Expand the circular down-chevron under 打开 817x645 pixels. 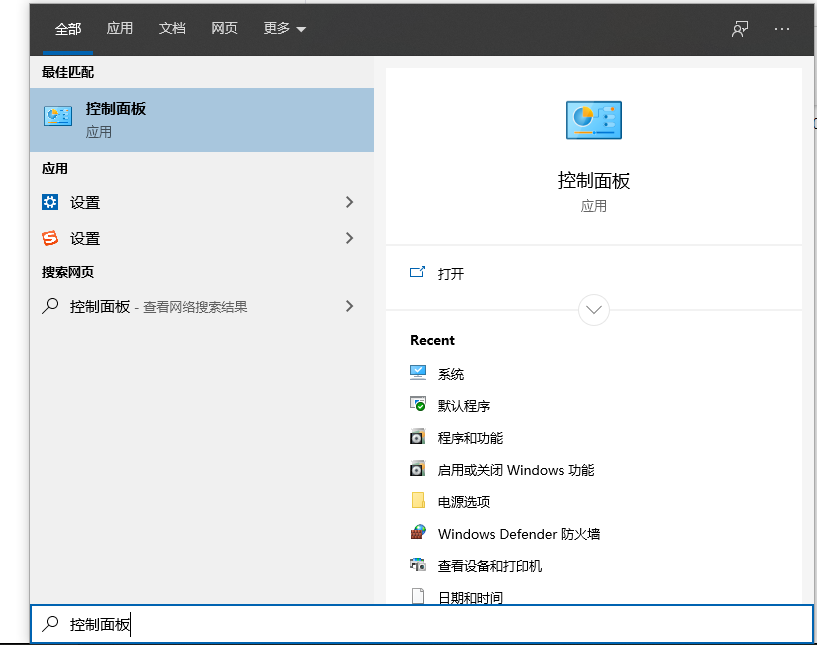[594, 309]
